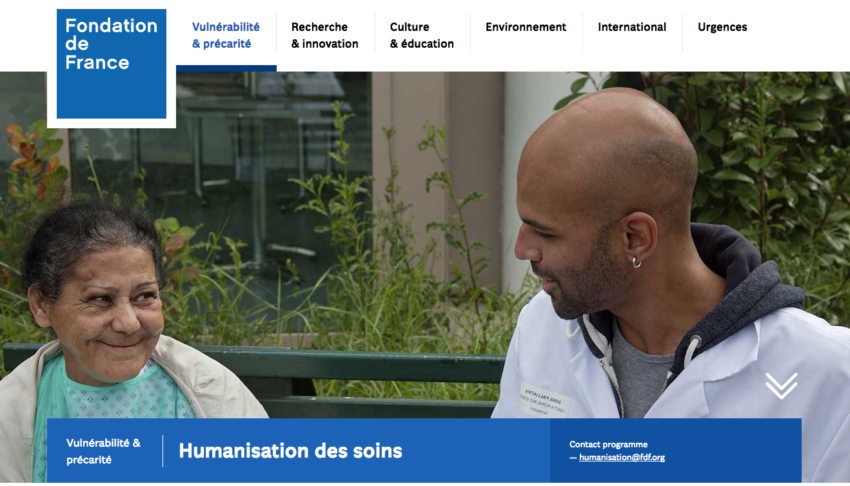Open the International navigation item
The image size is (850, 486).
[x=632, y=27]
